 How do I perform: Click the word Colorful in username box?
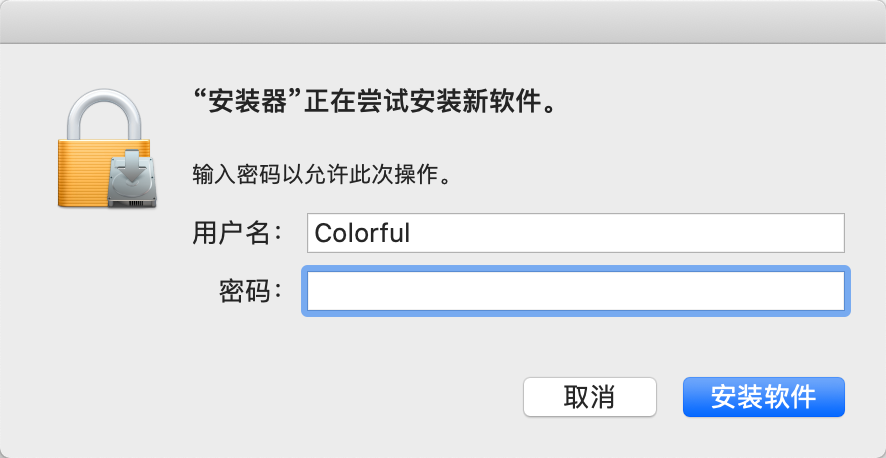[362, 233]
